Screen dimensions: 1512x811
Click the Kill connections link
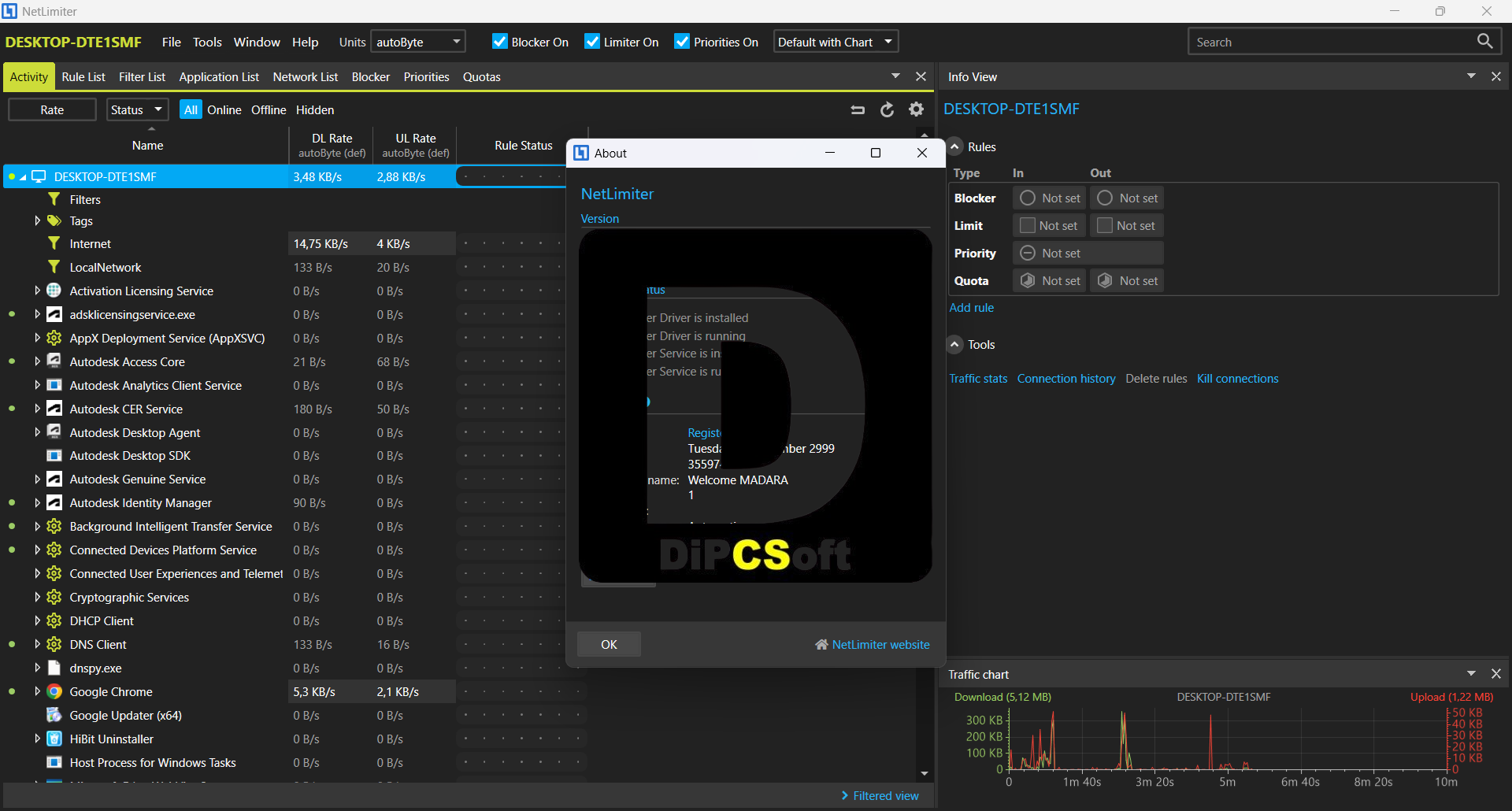tap(1238, 379)
